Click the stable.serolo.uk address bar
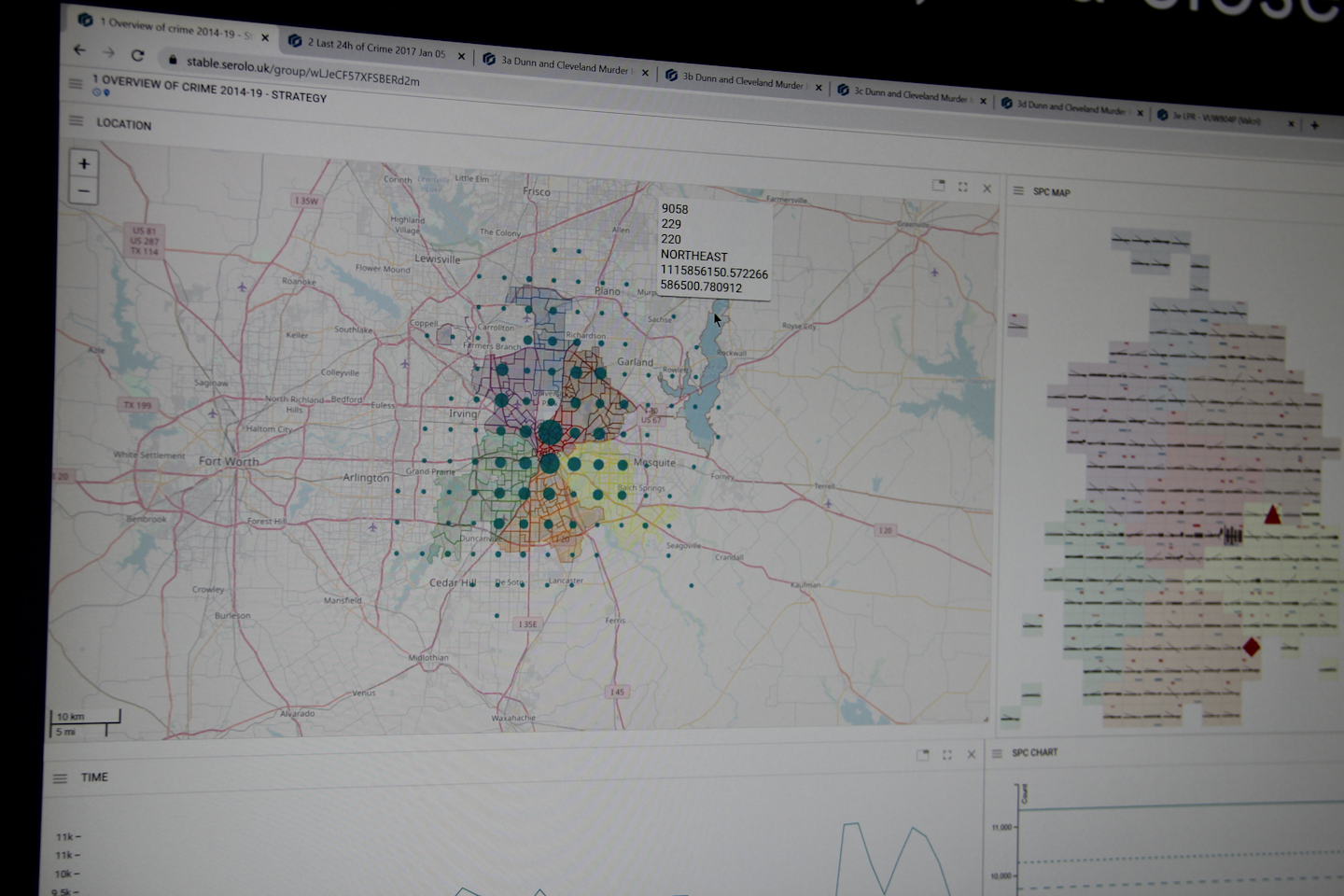 (x=302, y=71)
